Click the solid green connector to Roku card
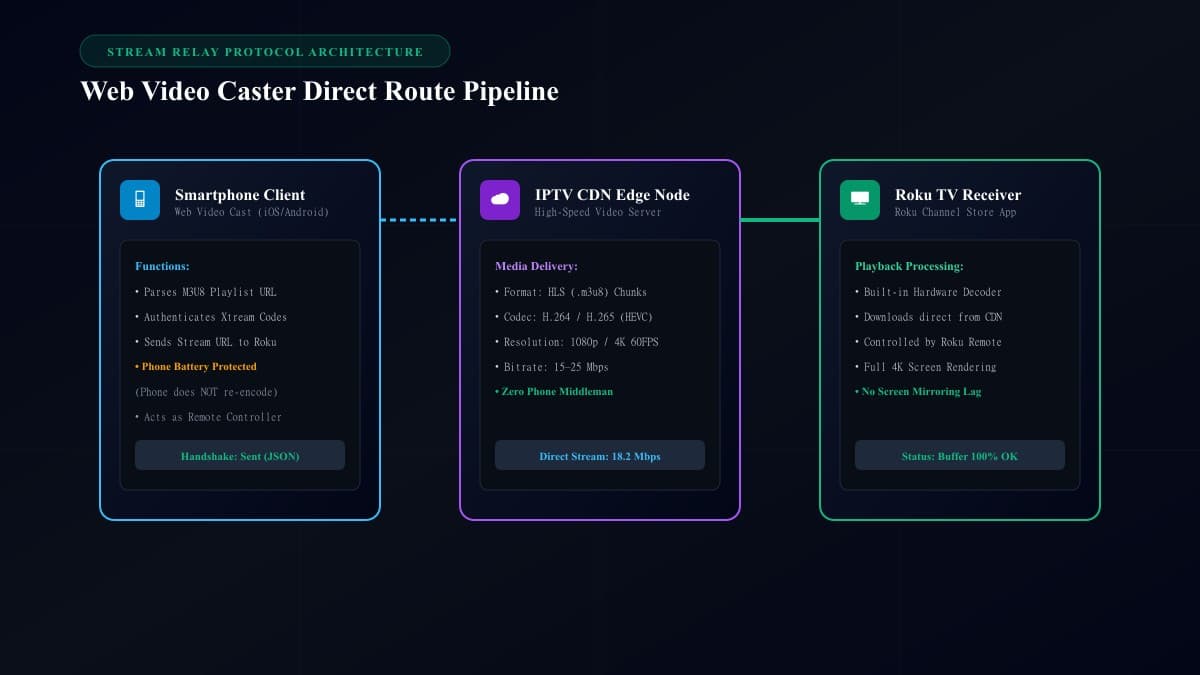 pos(780,220)
